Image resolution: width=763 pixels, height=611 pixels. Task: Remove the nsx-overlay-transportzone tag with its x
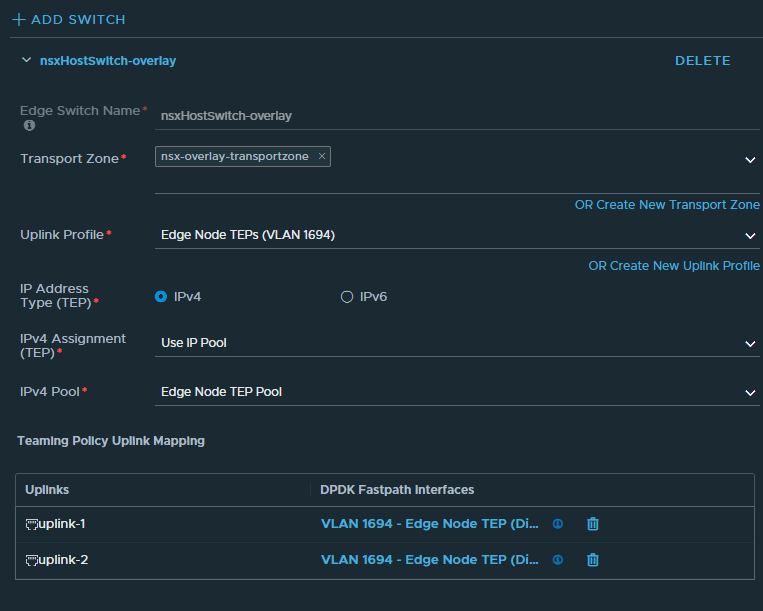[x=321, y=156]
